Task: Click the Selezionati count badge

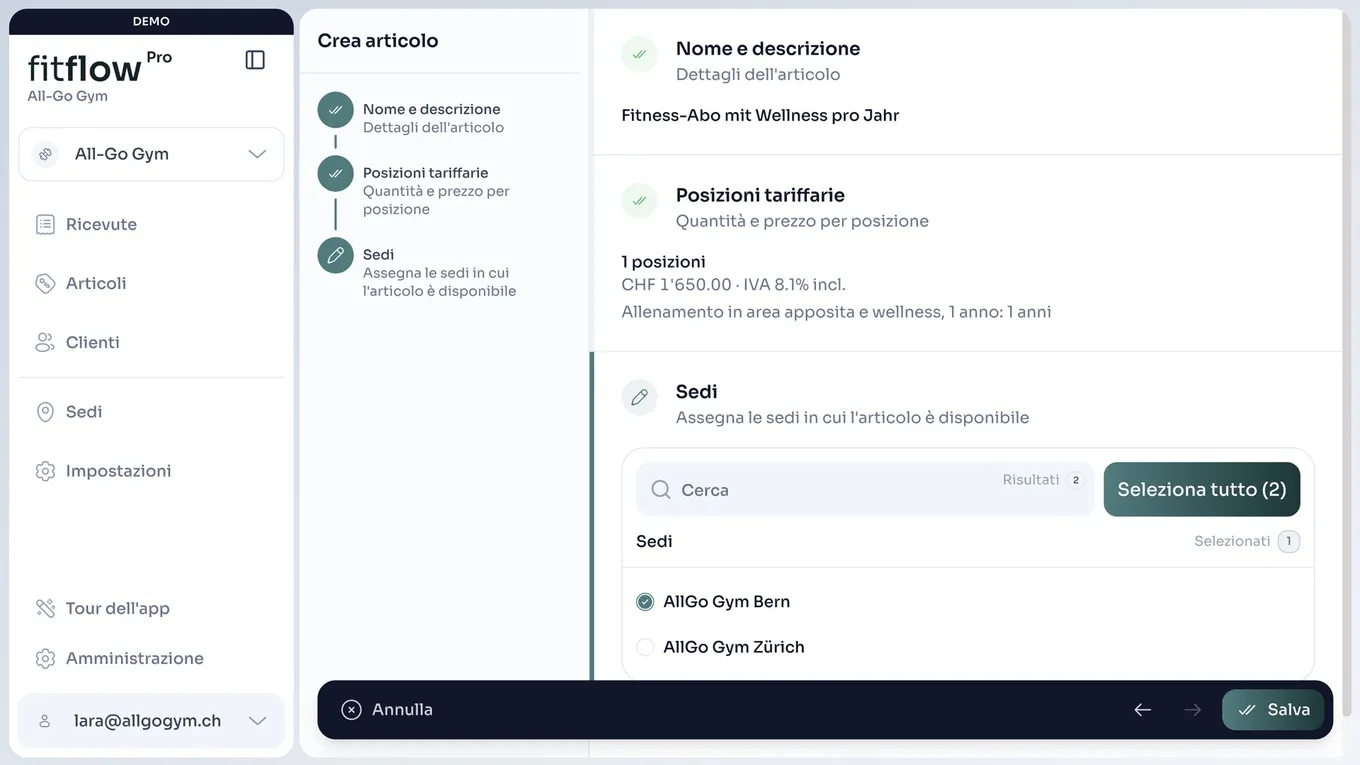Action: point(1288,541)
